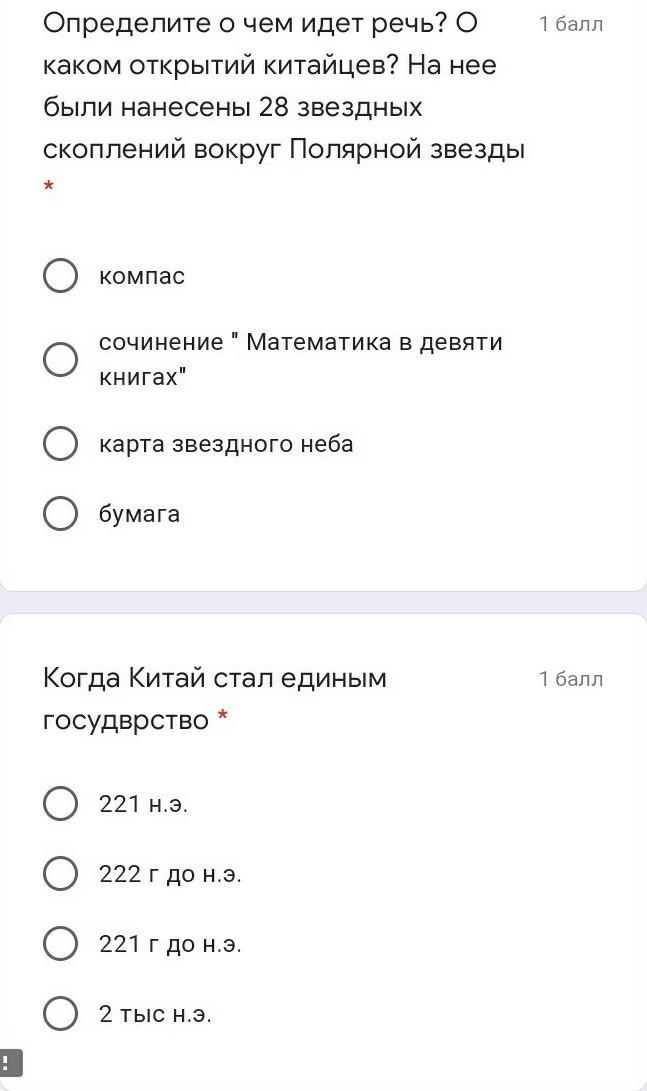Click the 'бумага' answer label text

[139, 514]
